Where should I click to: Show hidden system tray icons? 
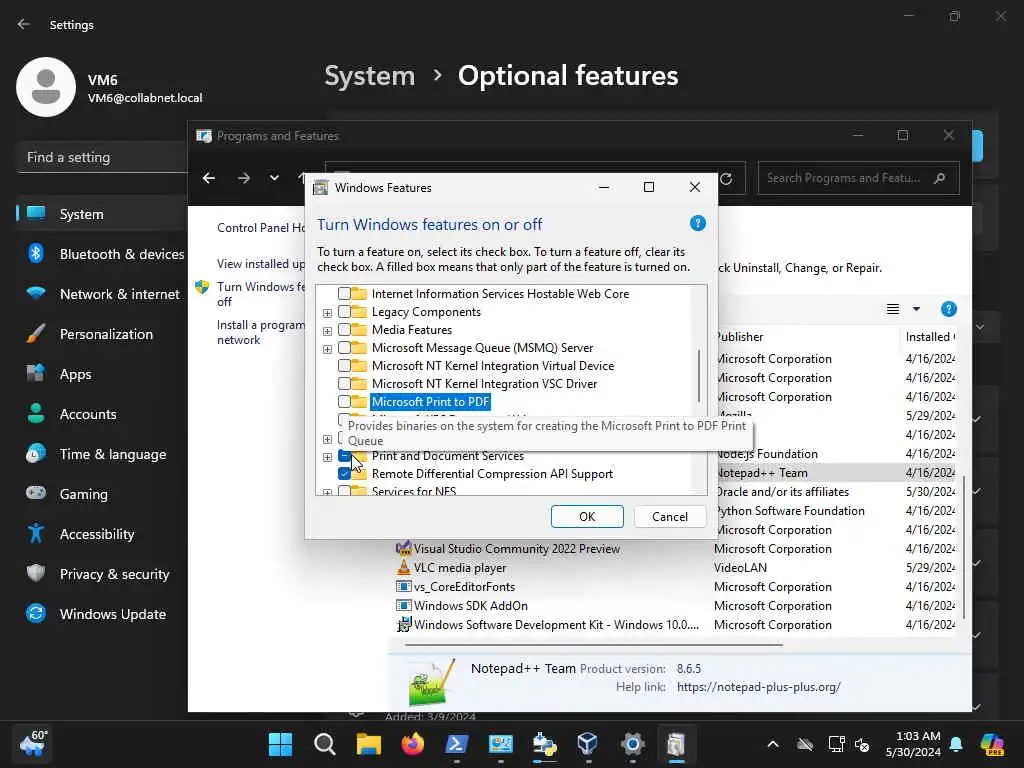(x=773, y=744)
